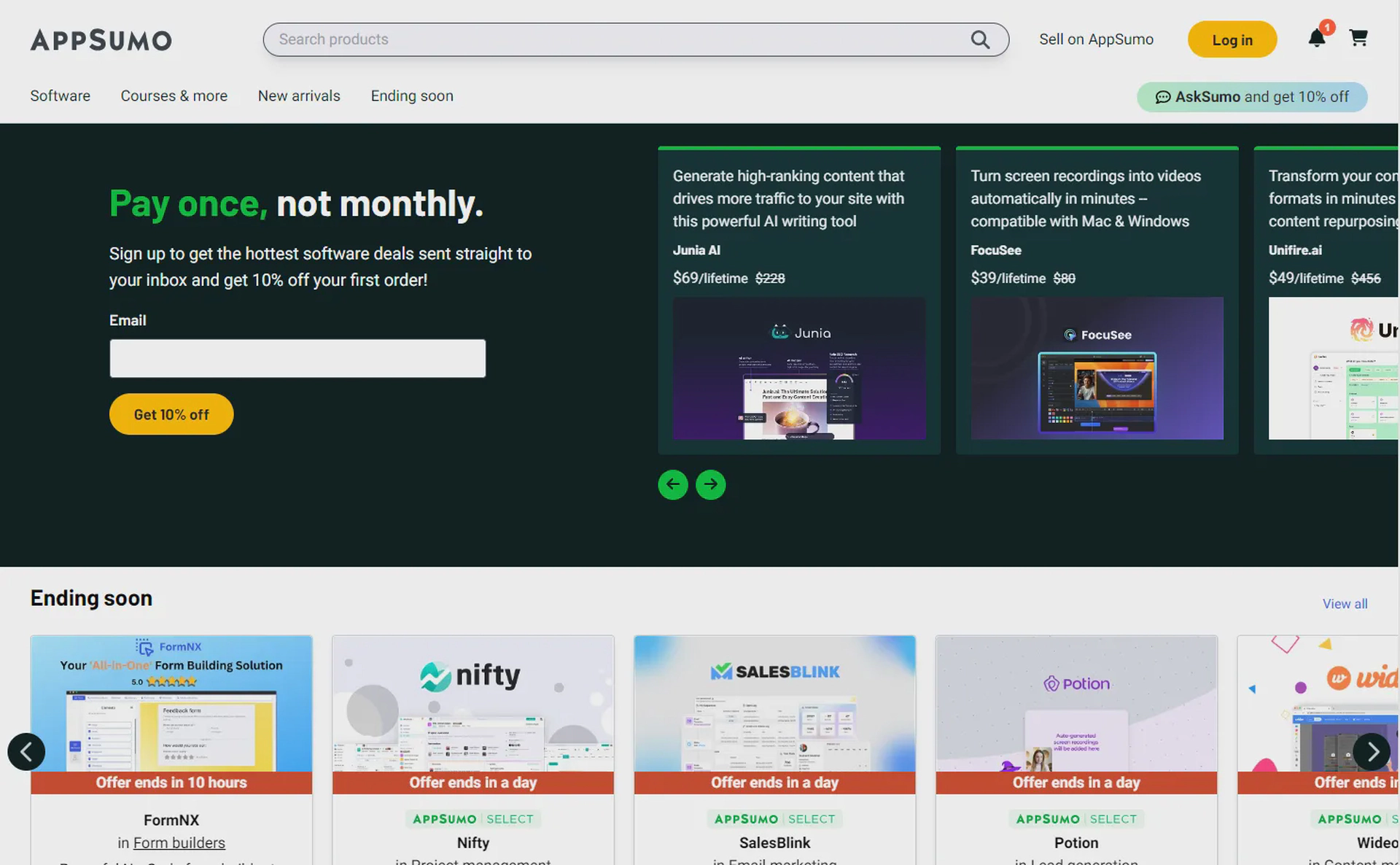Go to New arrivals
Screen dimensions: 1400x865
coord(299,96)
